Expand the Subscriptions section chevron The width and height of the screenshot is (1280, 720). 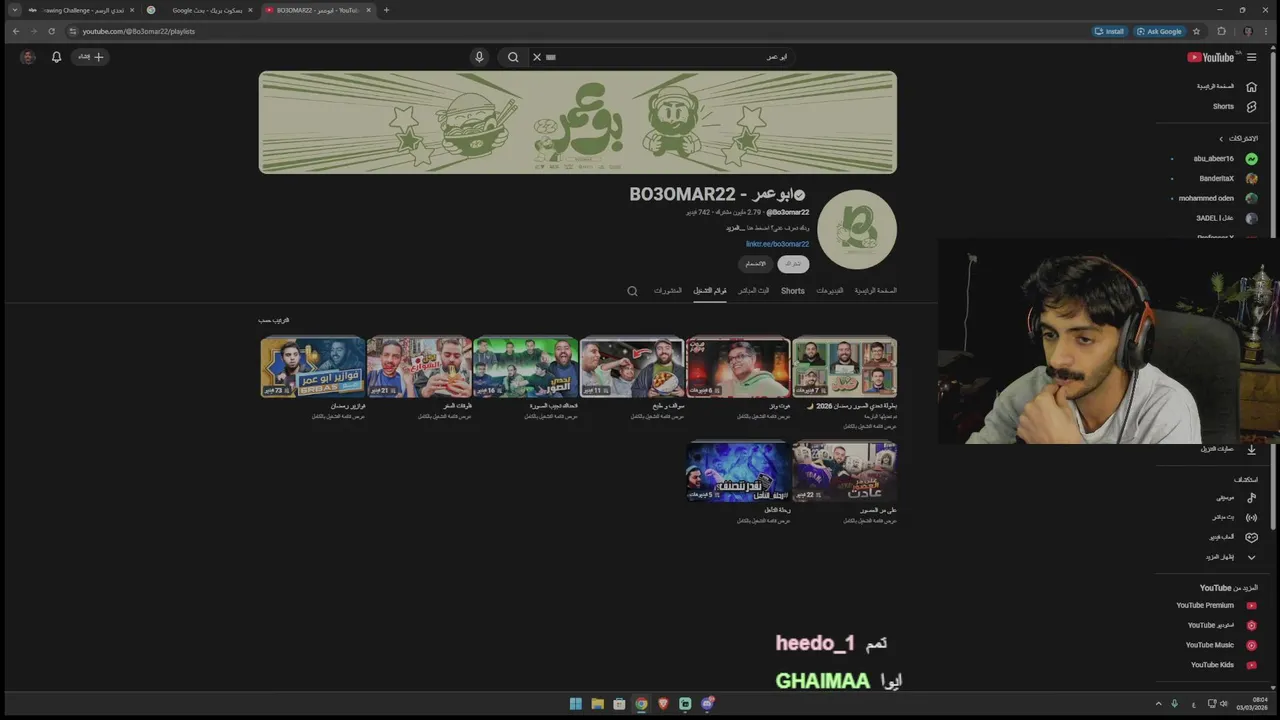[1221, 138]
